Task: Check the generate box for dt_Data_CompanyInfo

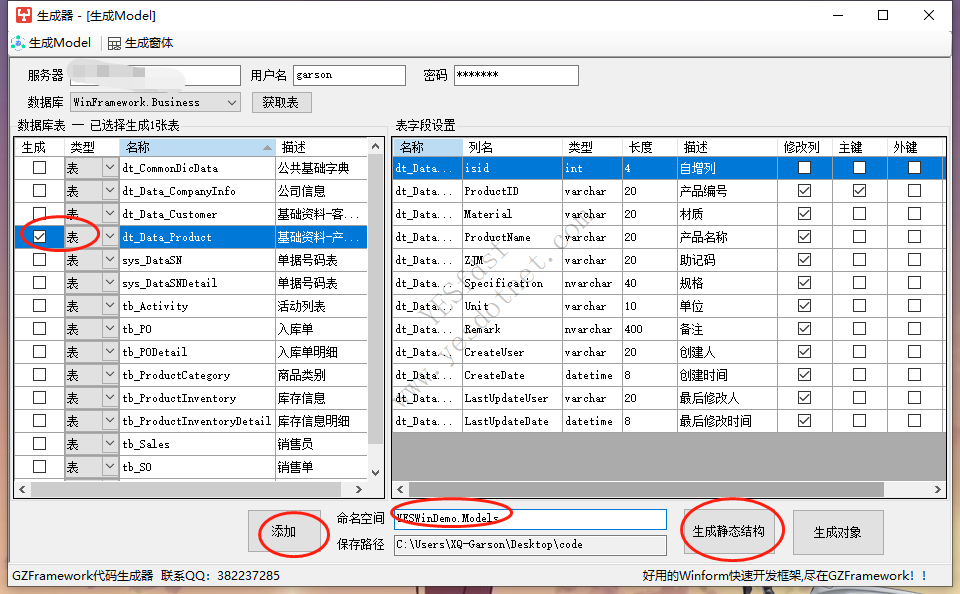Action: tap(39, 191)
